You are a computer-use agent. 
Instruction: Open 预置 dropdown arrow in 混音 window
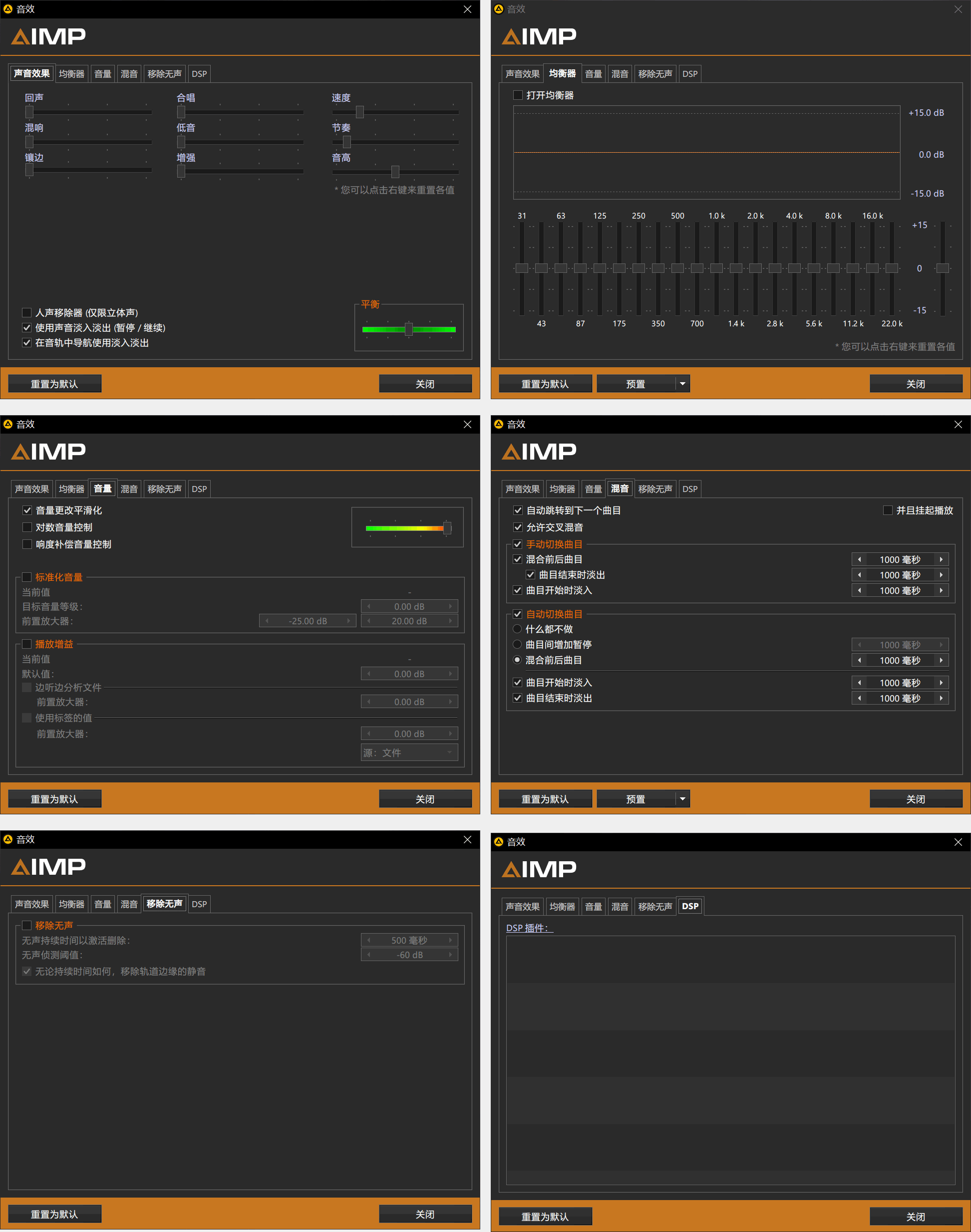tap(682, 799)
